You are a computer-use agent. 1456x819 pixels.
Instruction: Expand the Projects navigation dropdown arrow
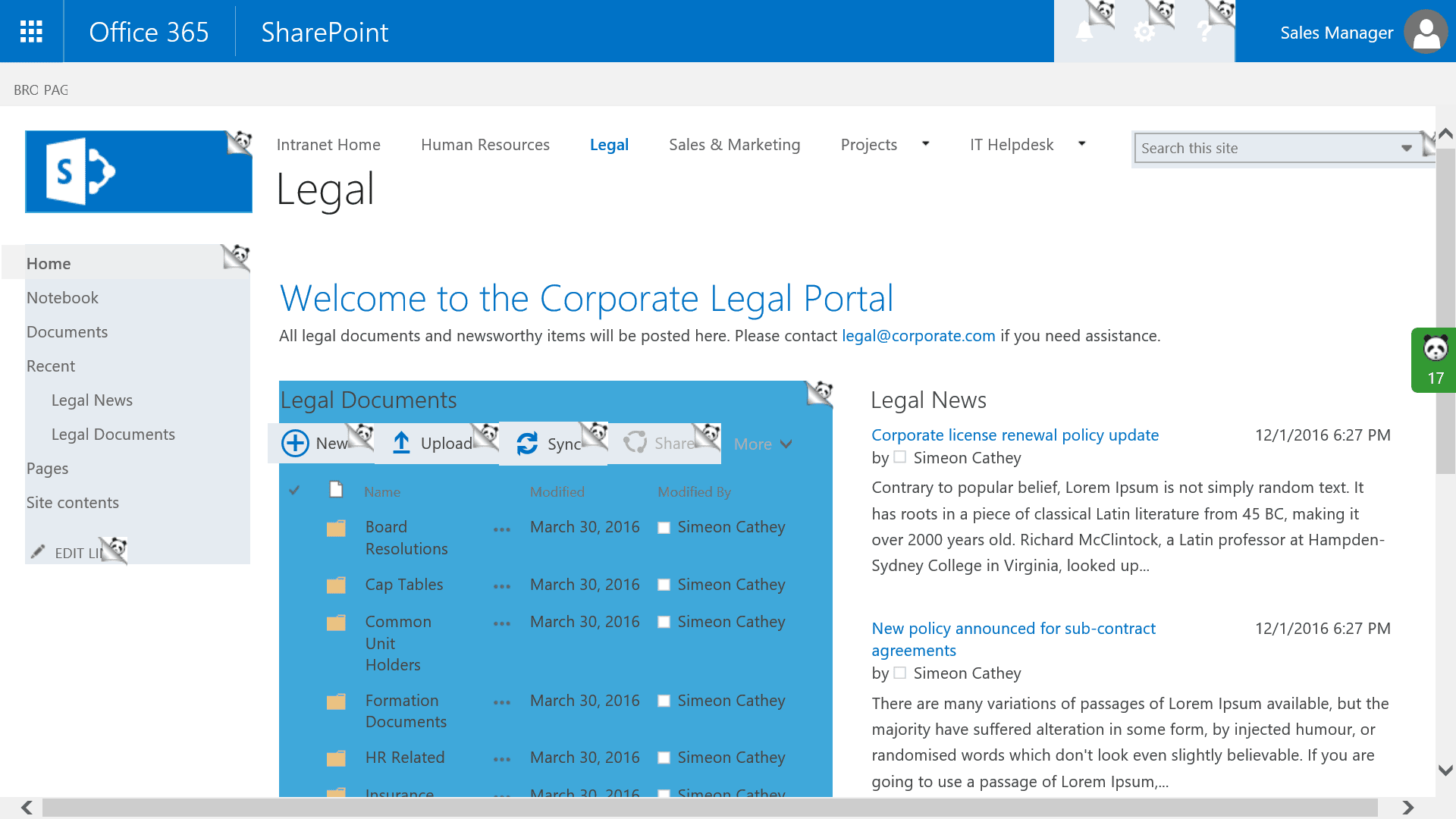coord(925,143)
